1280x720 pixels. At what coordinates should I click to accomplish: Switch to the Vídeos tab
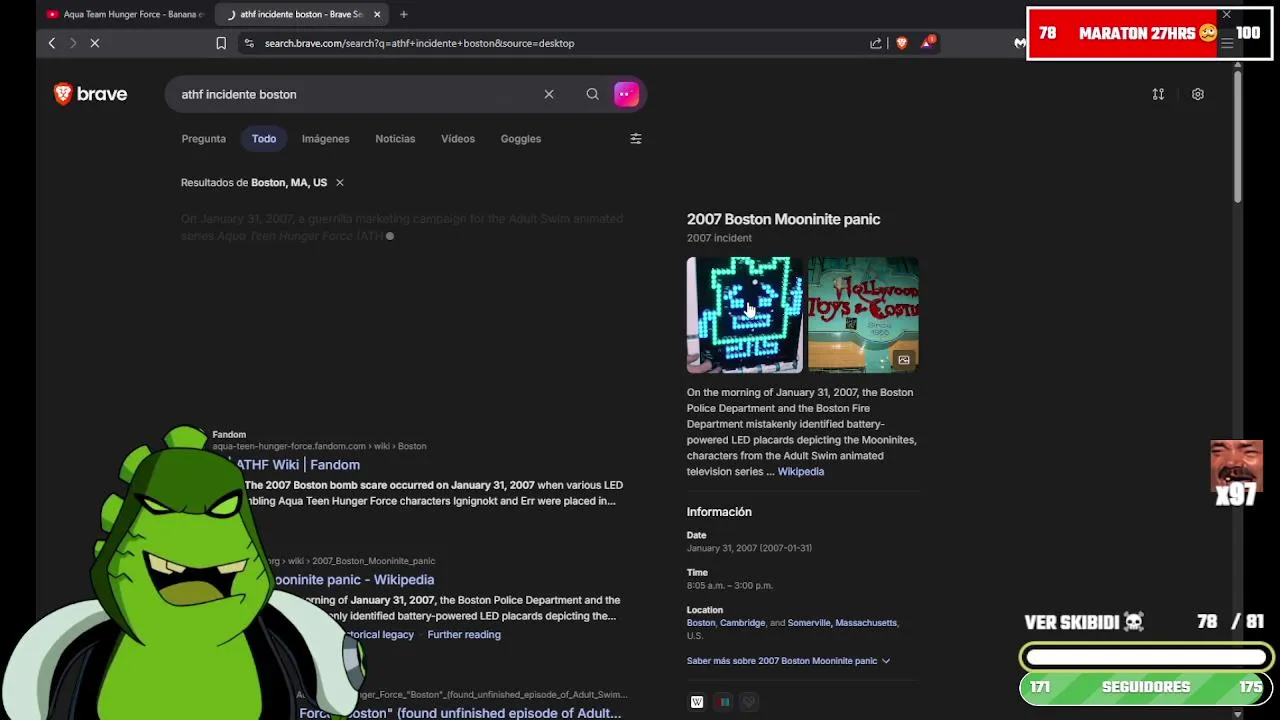point(458,139)
